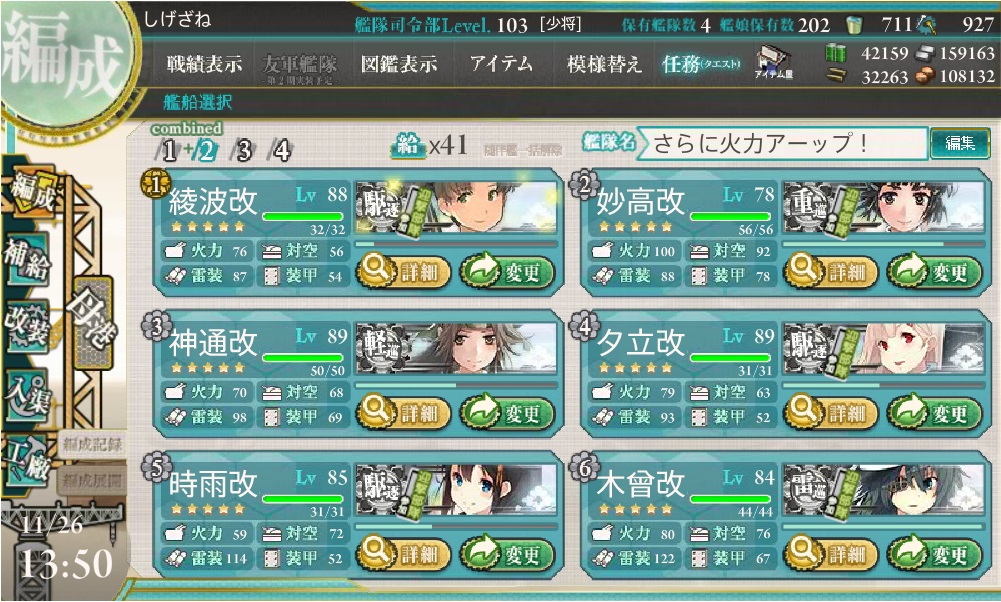Screen dimensions: 1001x602
Task: Open 戦績表示 records menu
Action: coord(204,64)
